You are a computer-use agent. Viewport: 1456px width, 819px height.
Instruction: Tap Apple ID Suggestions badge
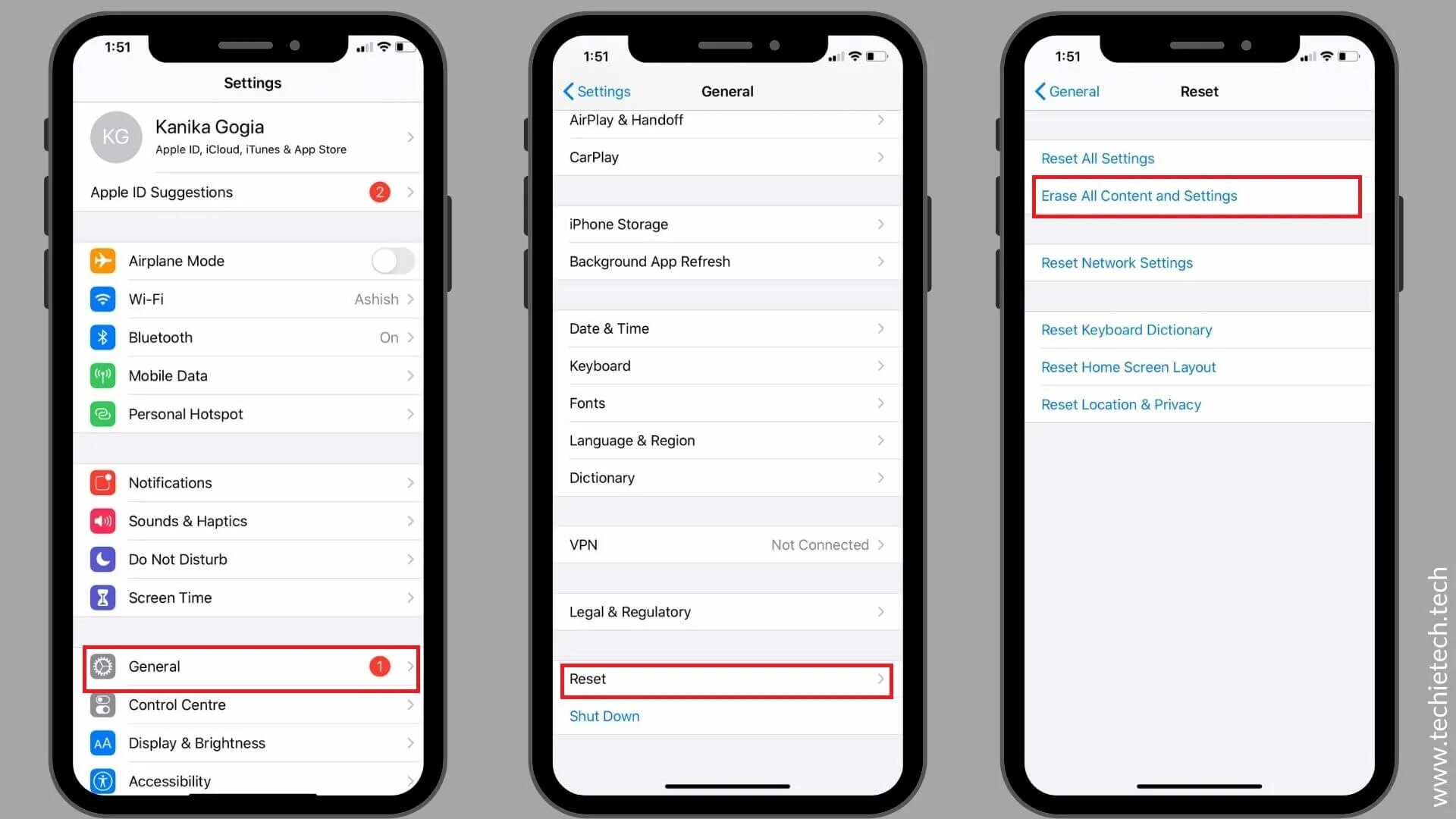[378, 192]
